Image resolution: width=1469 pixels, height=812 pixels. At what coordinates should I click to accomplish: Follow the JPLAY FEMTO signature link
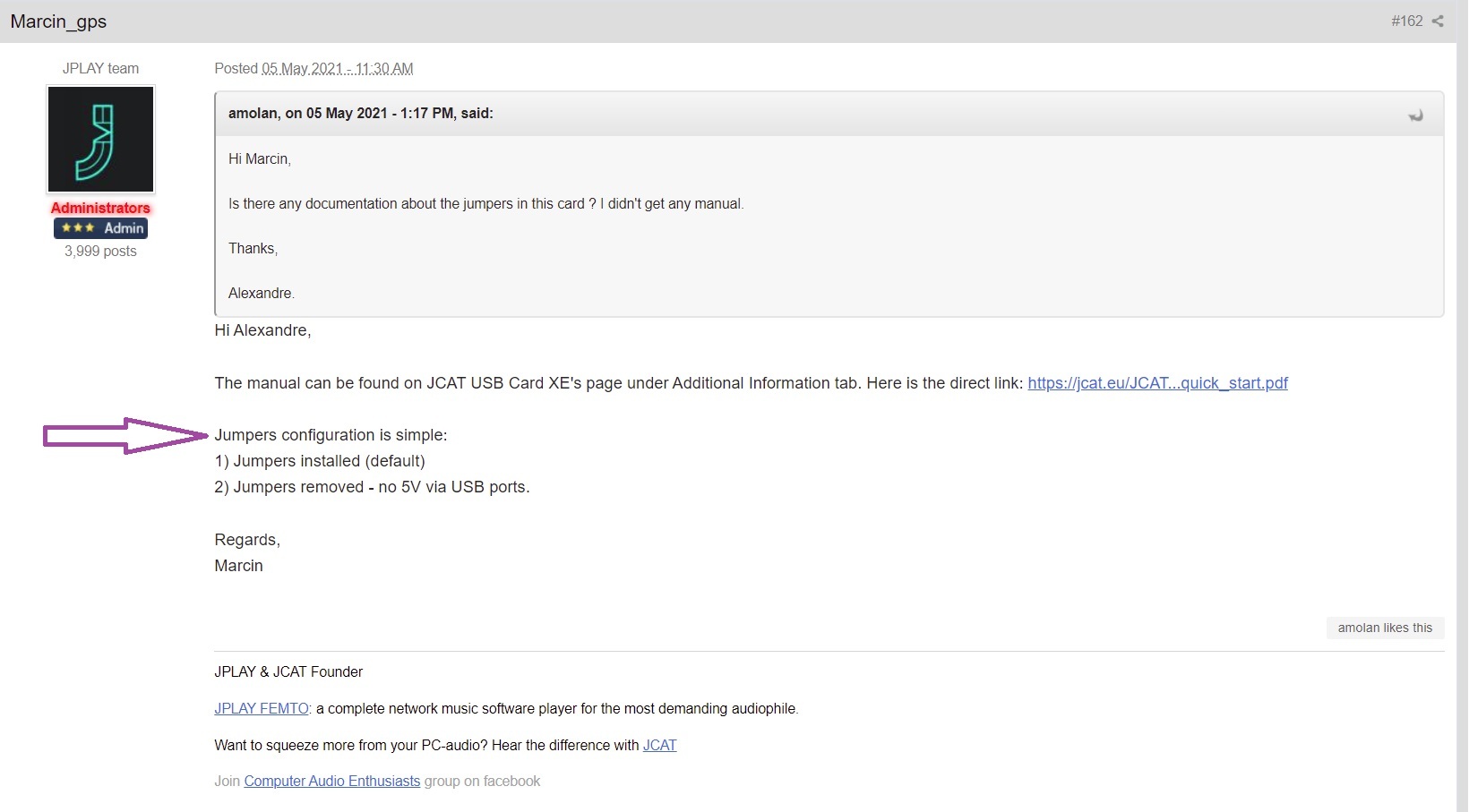pyautogui.click(x=262, y=709)
